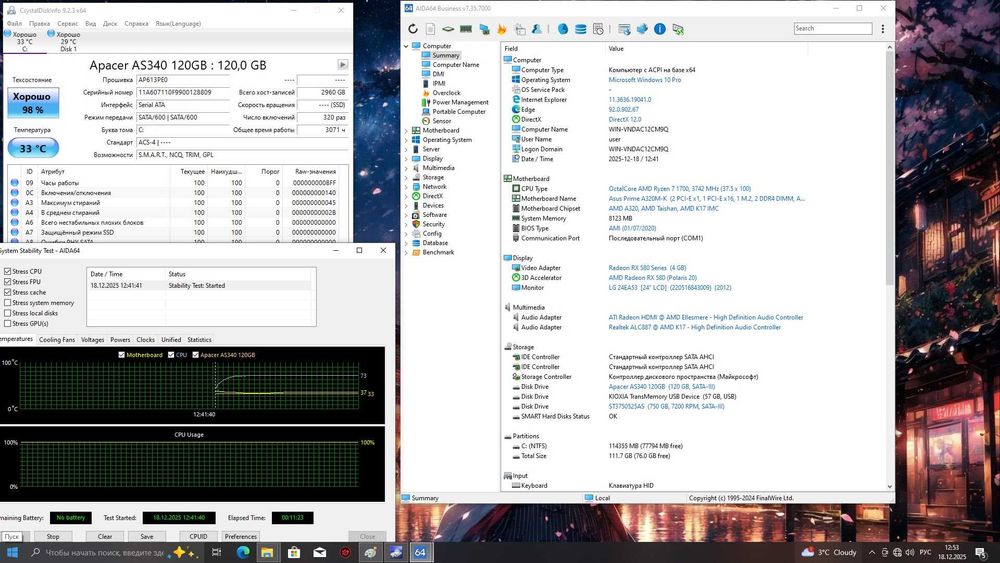Viewport: 1000px width, 563px height.
Task: Toggle the Motherboard graph checkbox
Action: tap(122, 355)
